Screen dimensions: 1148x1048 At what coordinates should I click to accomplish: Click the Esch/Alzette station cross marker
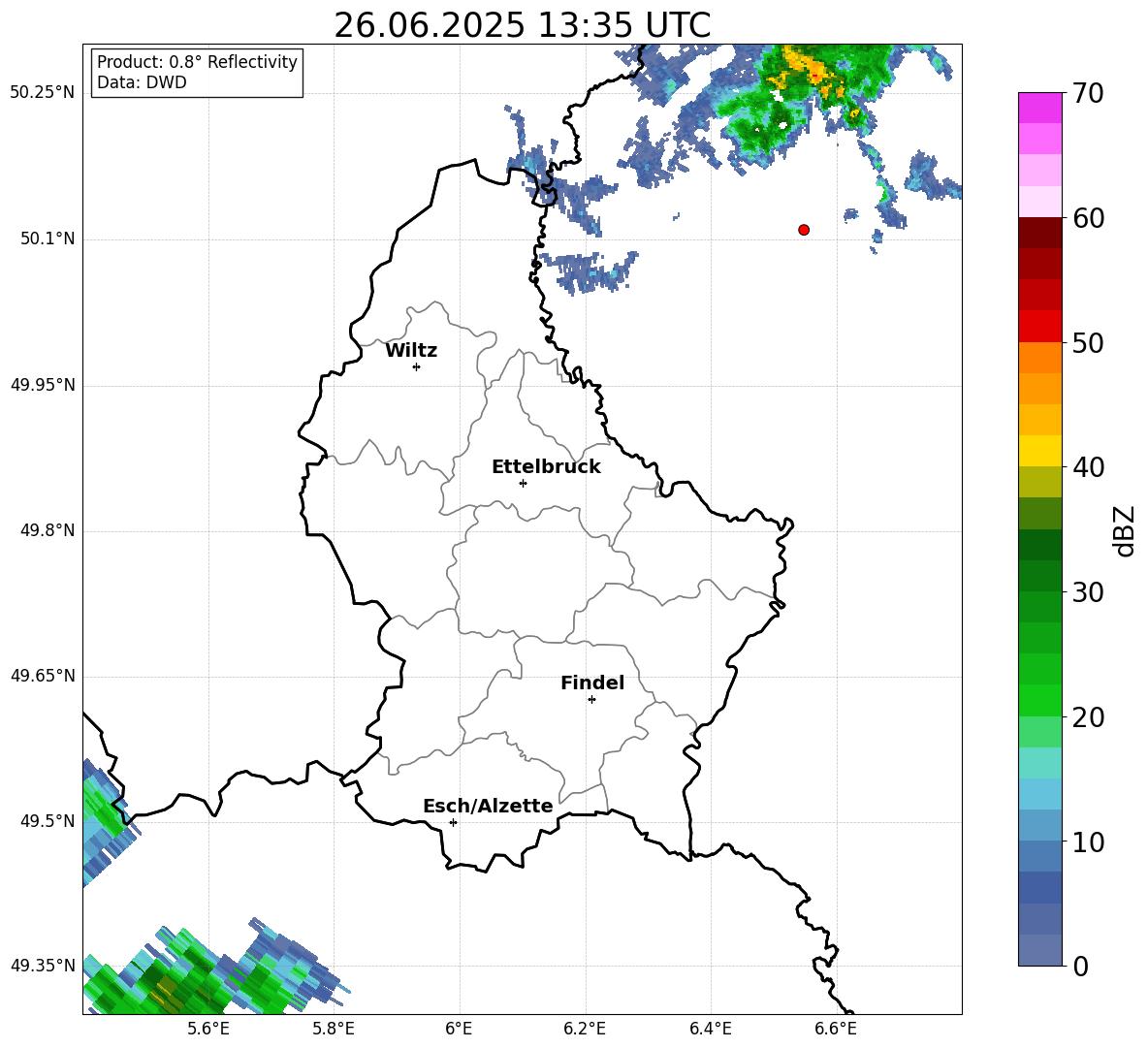453,822
